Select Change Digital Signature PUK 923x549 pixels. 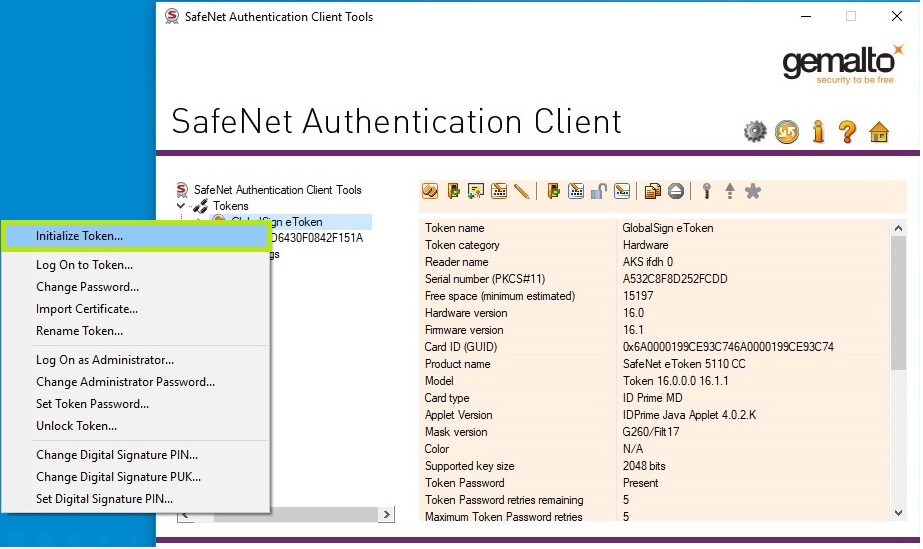click(136, 477)
